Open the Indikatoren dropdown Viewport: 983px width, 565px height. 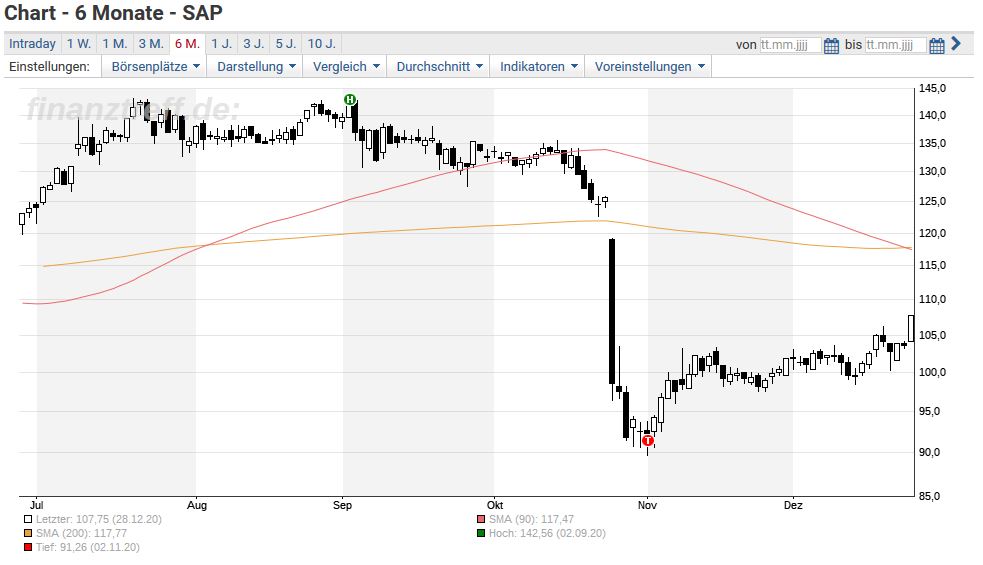click(539, 66)
